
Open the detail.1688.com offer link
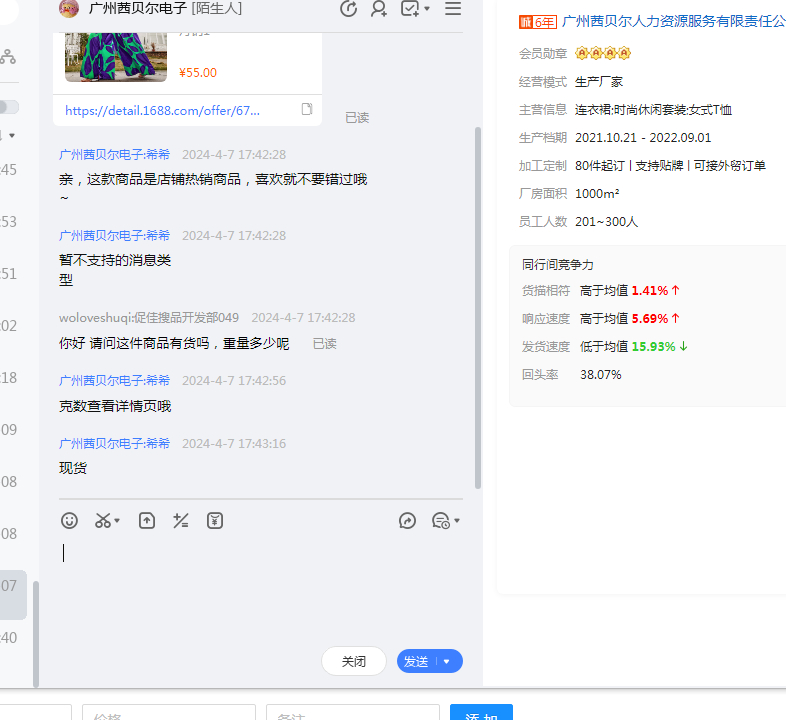pos(163,110)
